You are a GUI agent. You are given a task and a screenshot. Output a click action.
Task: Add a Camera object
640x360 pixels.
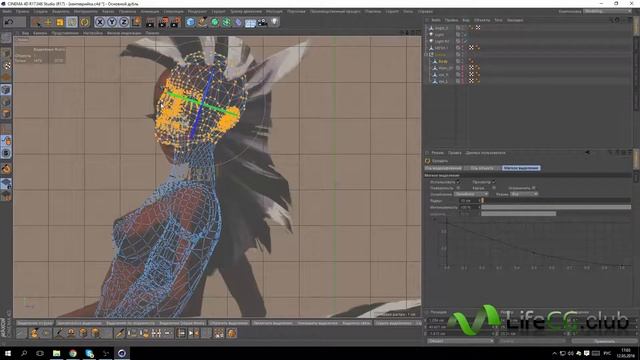pos(262,22)
